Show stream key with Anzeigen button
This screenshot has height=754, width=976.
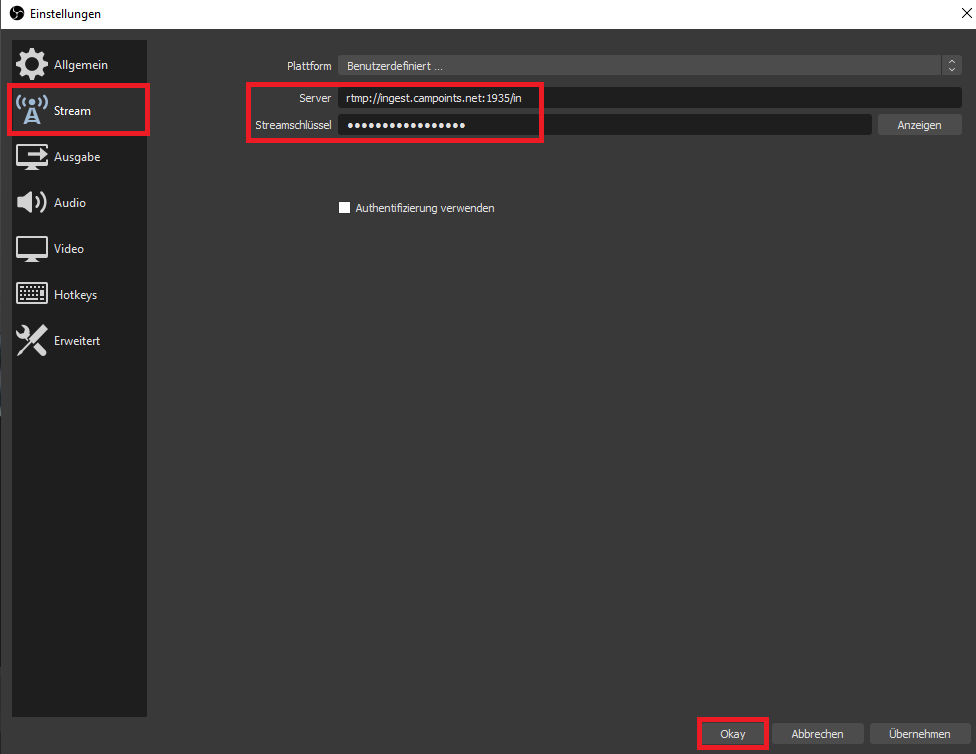click(x=919, y=125)
